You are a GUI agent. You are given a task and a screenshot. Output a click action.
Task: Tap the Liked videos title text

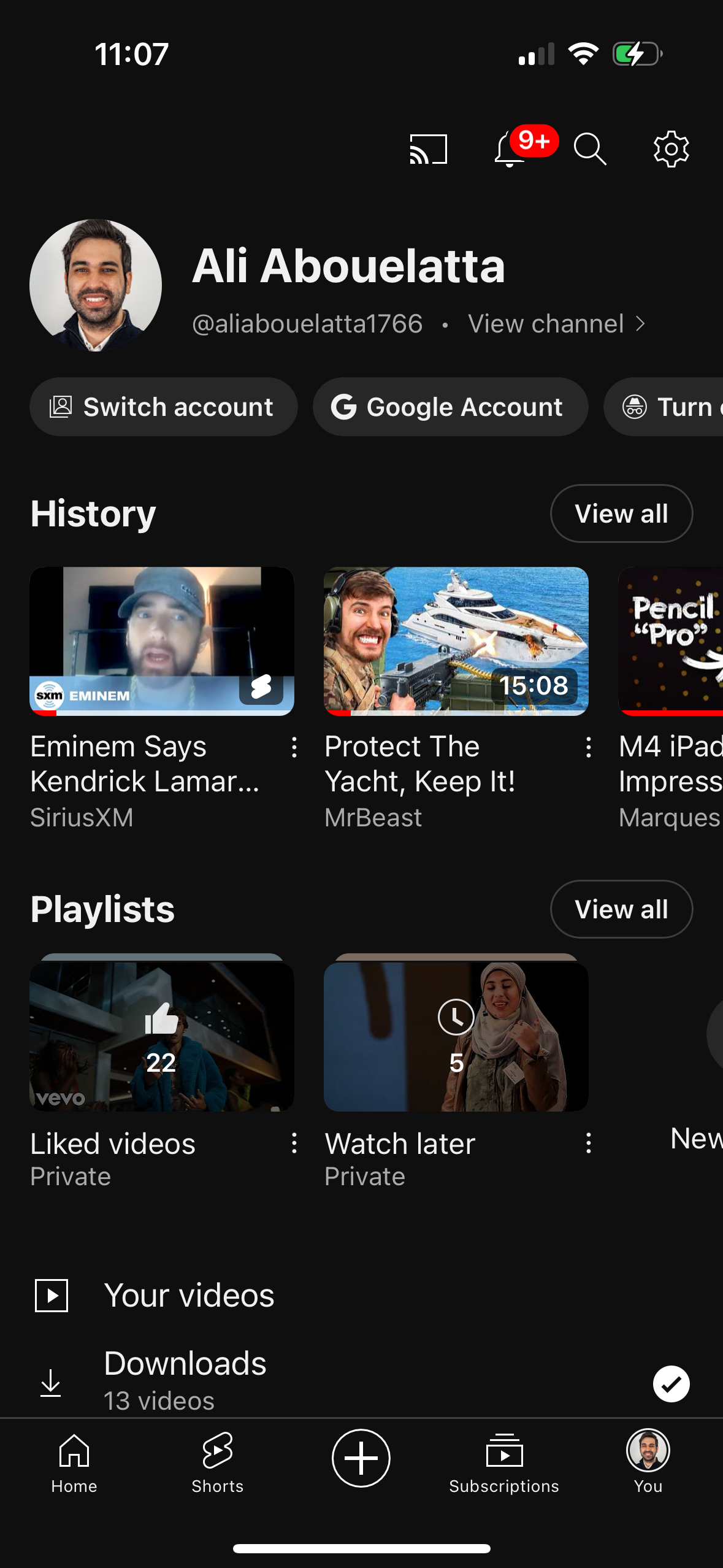pos(113,1143)
